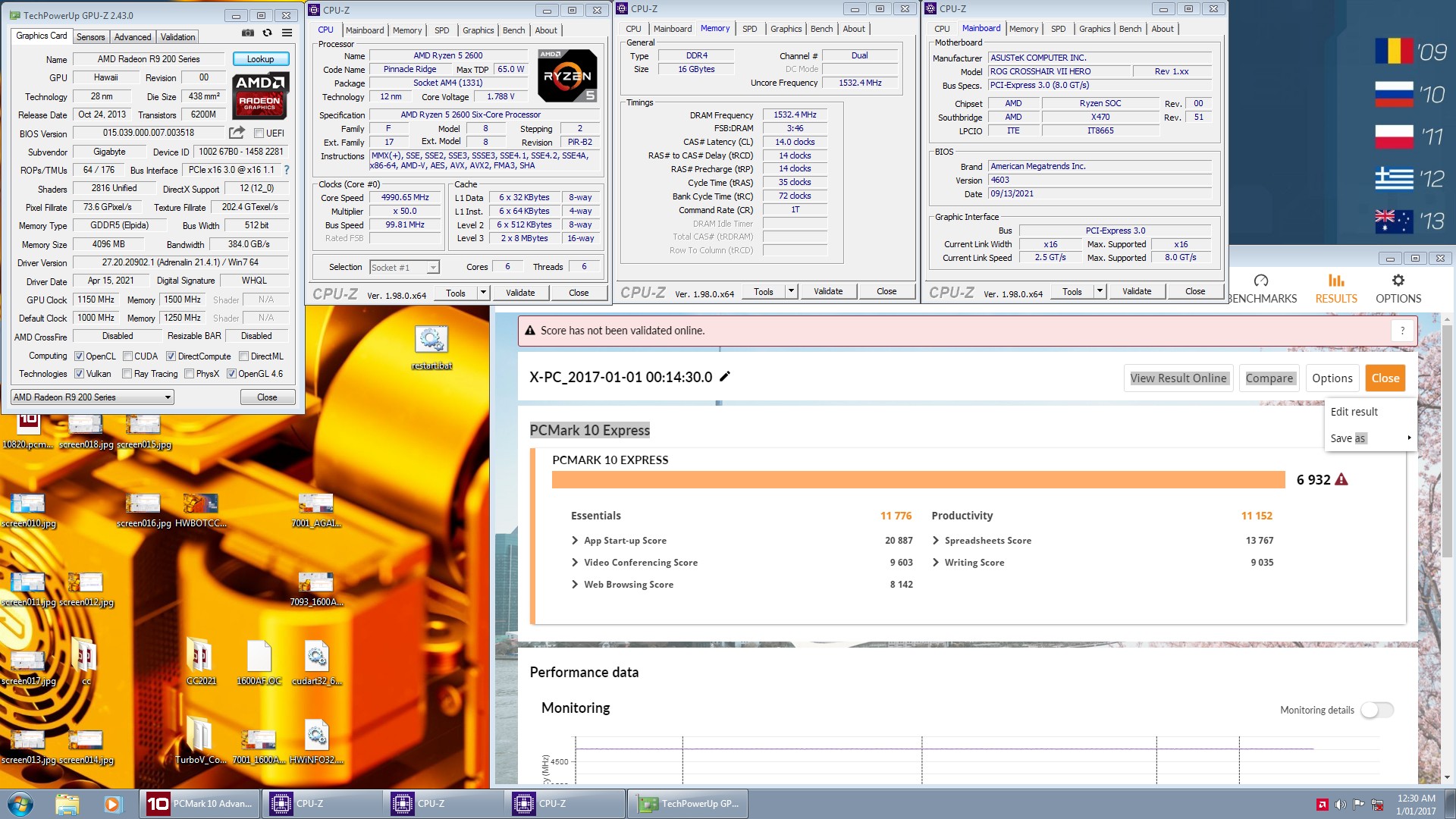Open the PCMark Options gear icon

[1398, 281]
